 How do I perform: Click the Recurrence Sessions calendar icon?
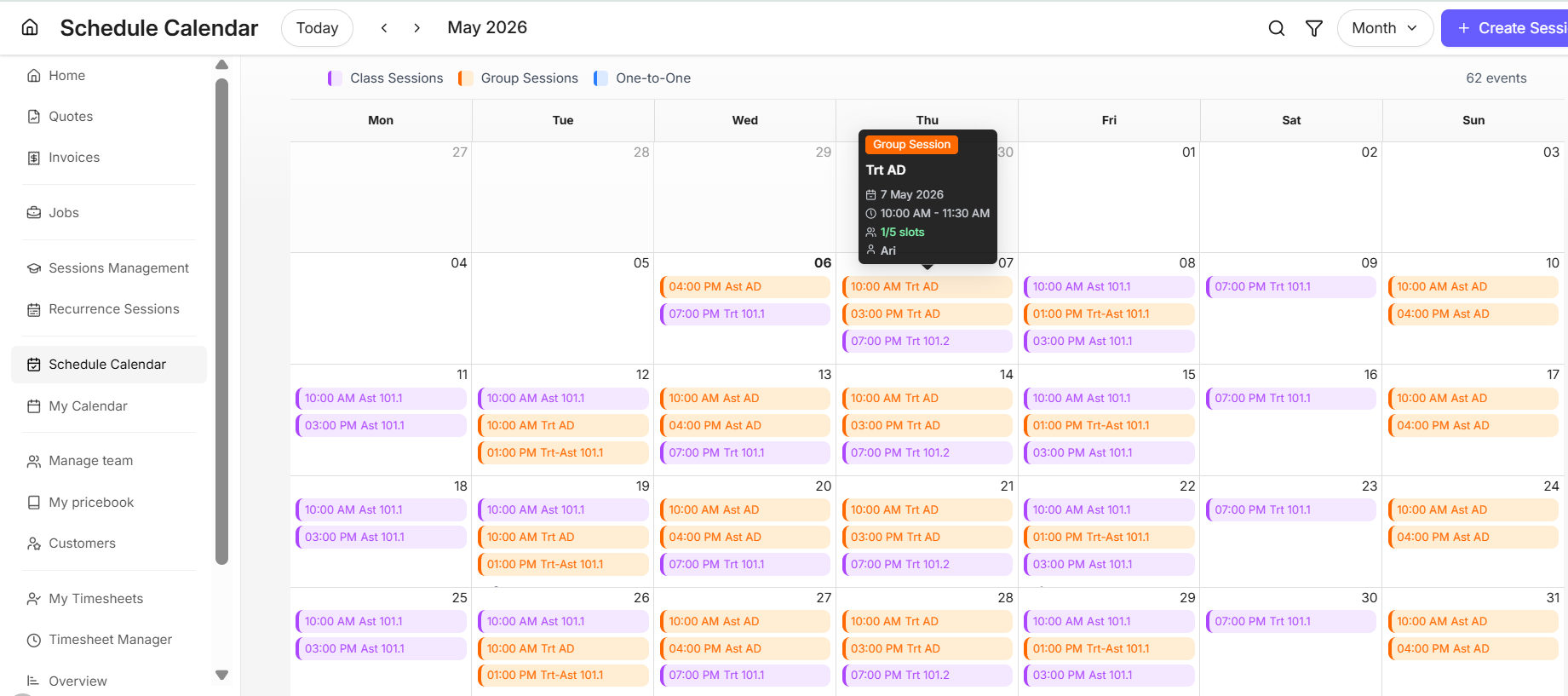(34, 309)
